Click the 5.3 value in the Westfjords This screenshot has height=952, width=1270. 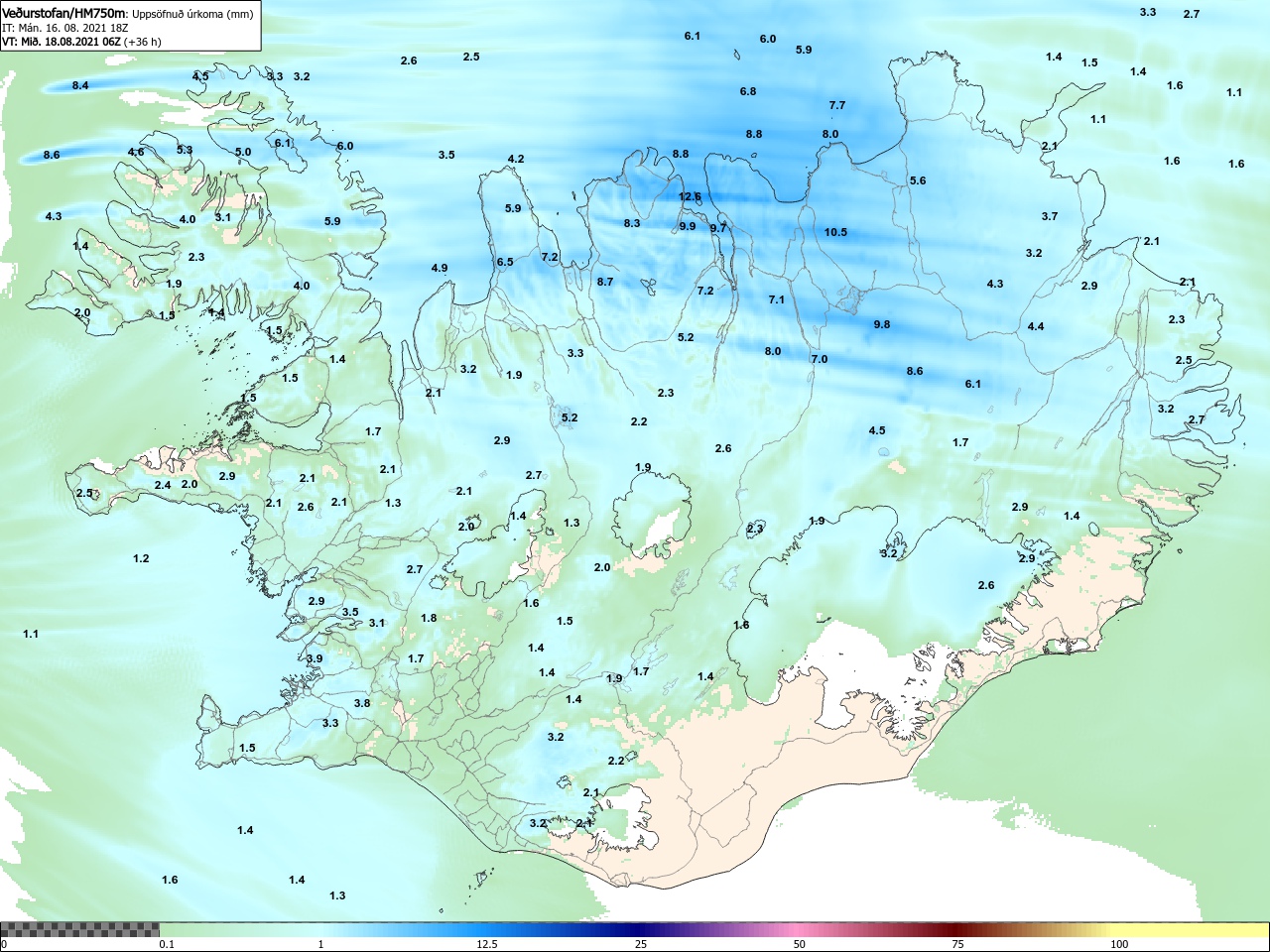click(x=185, y=150)
